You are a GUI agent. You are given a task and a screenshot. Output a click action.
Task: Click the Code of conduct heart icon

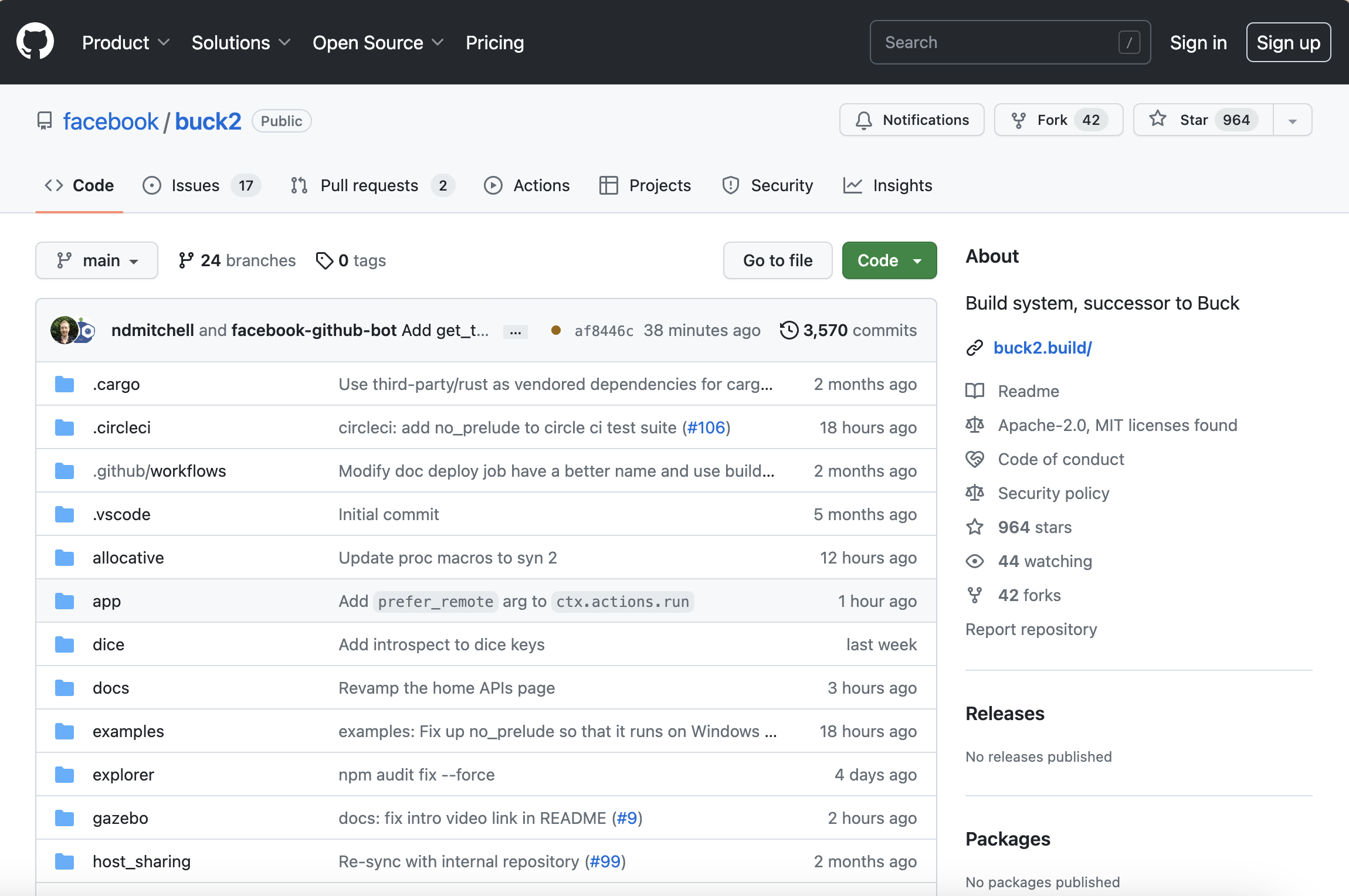(975, 459)
